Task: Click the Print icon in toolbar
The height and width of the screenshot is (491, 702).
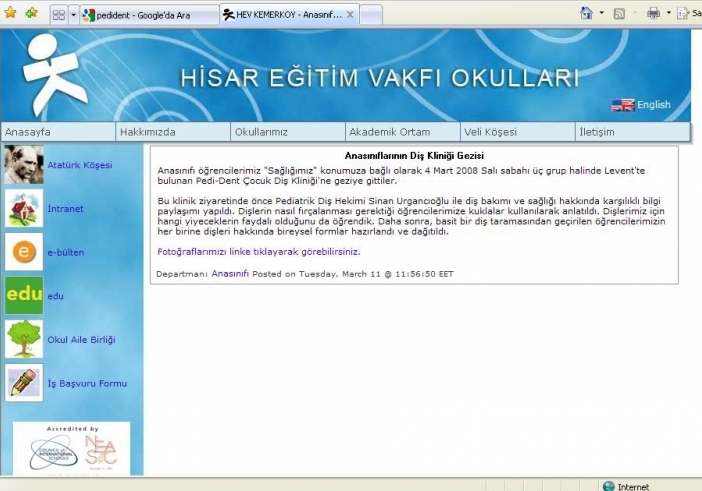Action: point(653,14)
